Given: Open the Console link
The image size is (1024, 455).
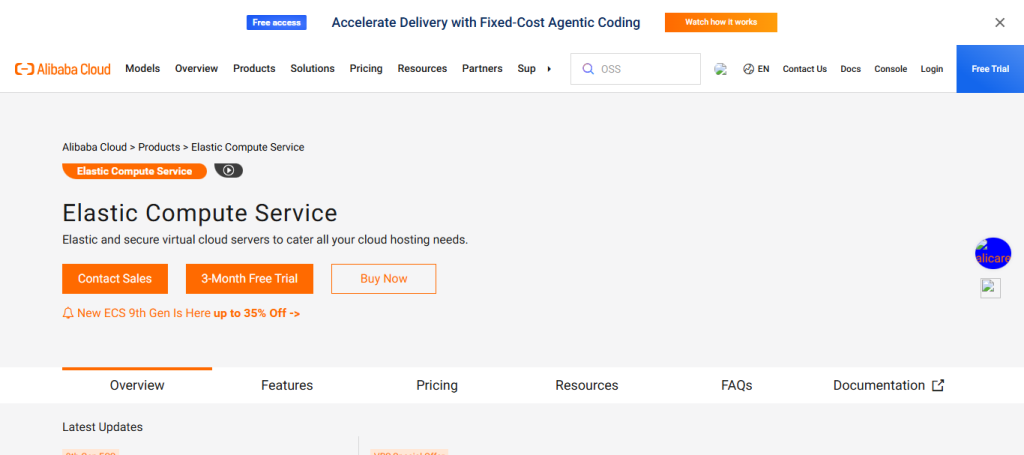Looking at the screenshot, I should [891, 69].
